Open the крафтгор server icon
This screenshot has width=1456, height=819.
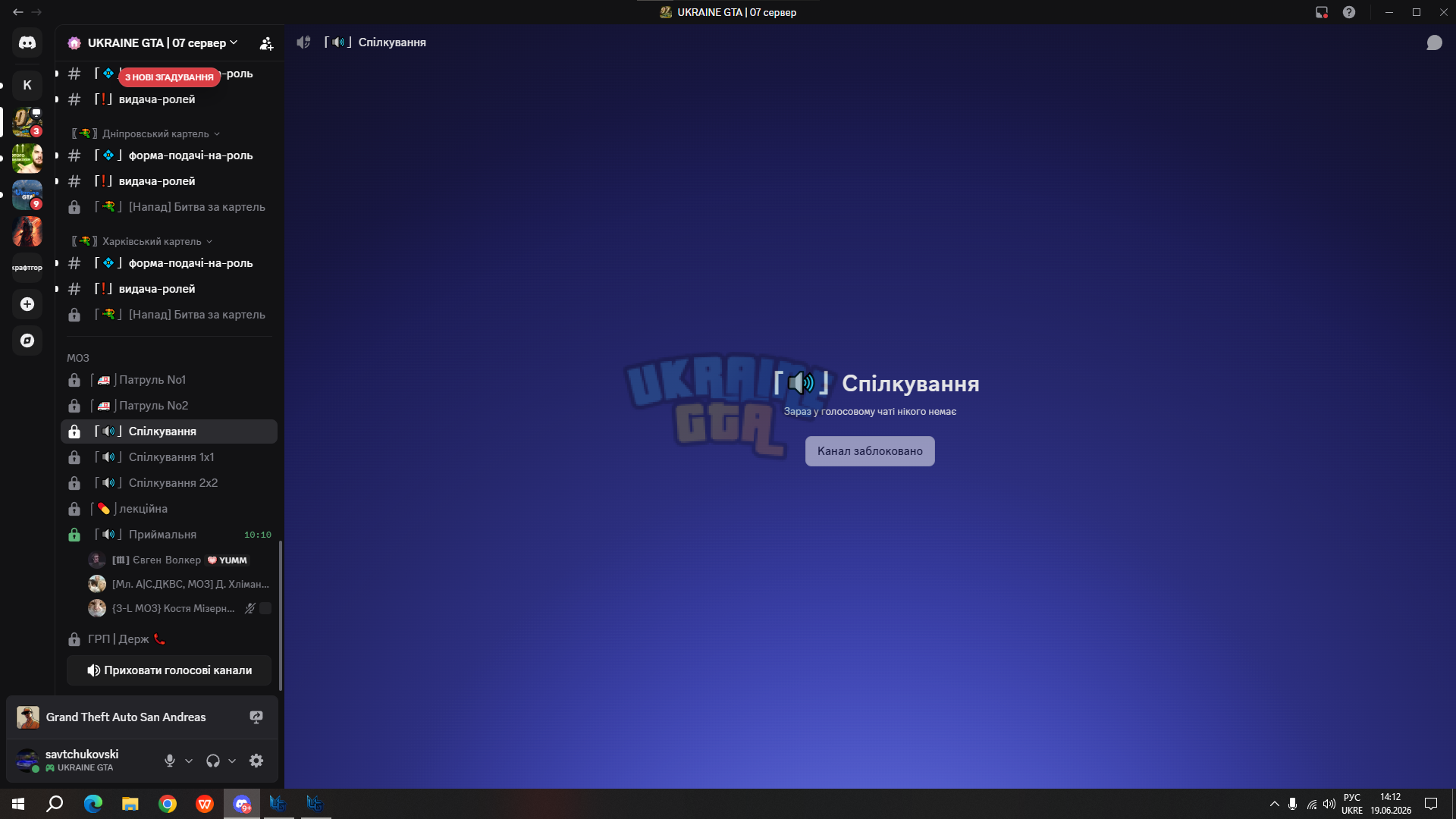pyautogui.click(x=27, y=268)
